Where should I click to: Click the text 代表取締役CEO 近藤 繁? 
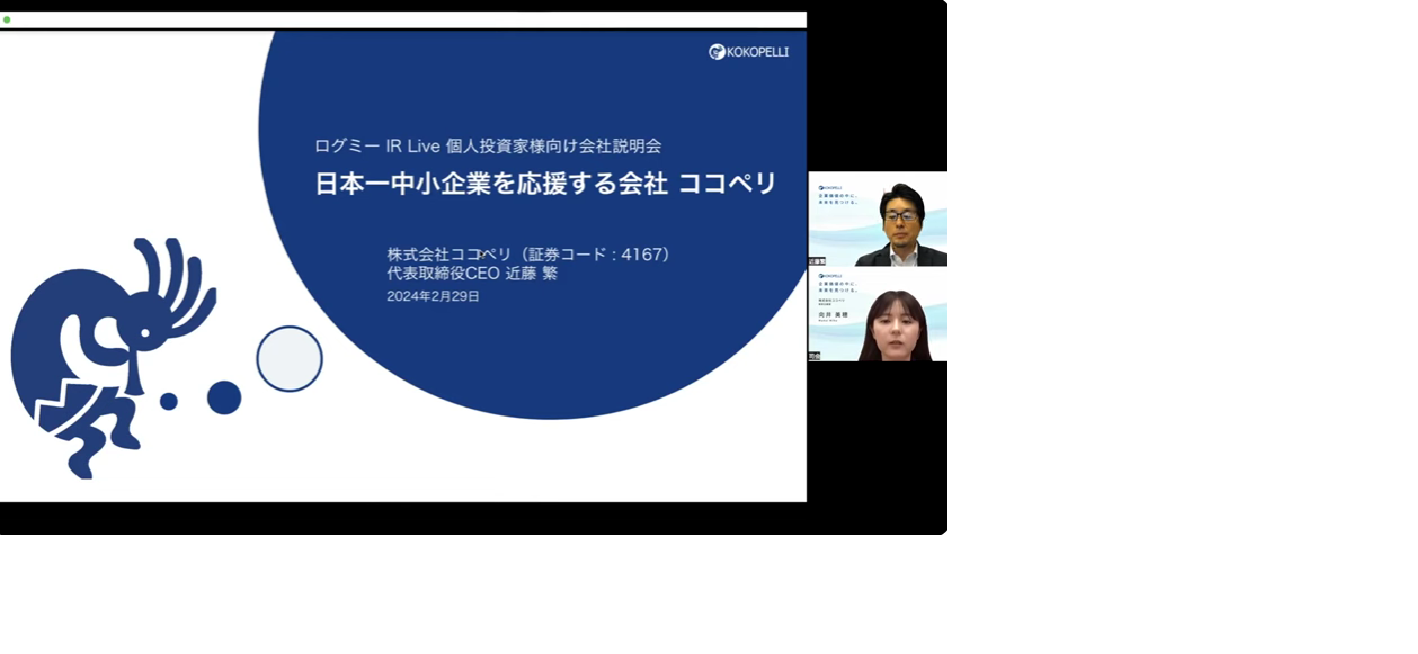pos(472,273)
